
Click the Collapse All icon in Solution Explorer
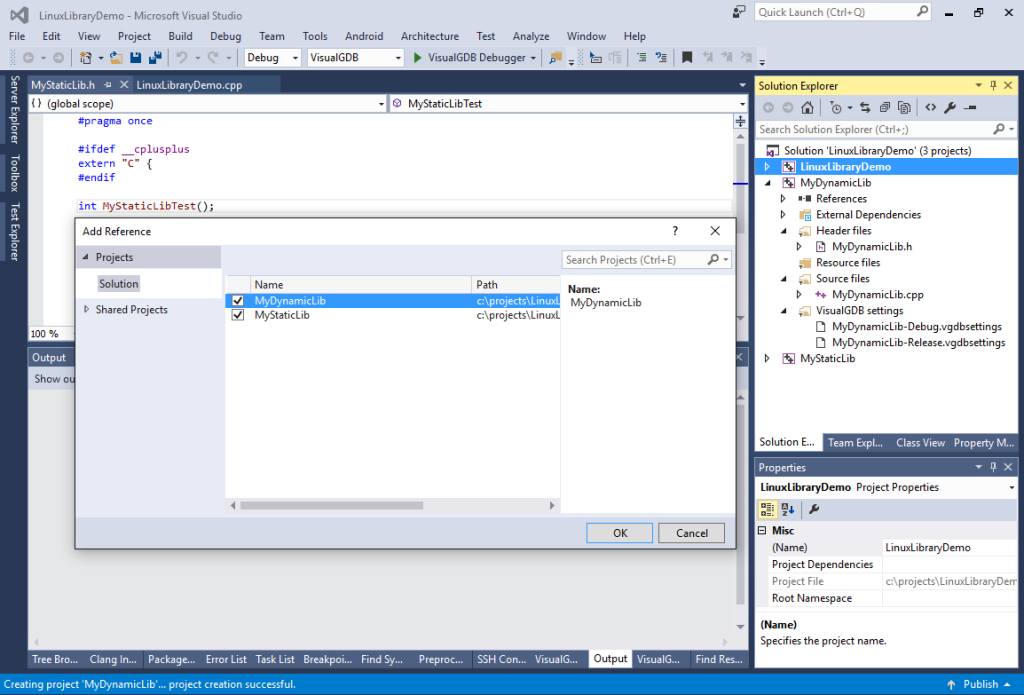pyautogui.click(x=884, y=107)
